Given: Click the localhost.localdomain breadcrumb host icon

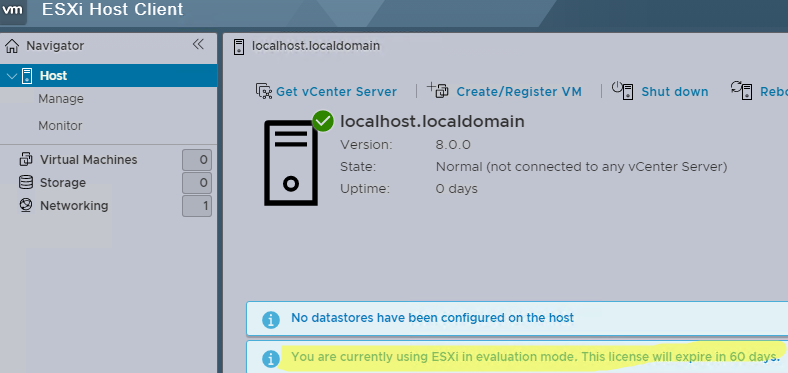Looking at the screenshot, I should (239, 46).
